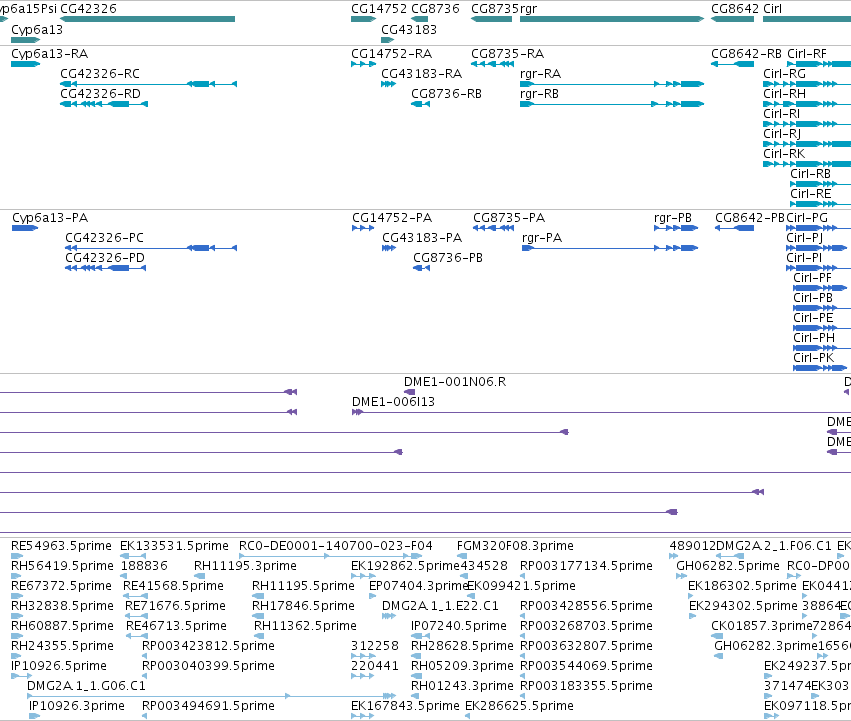Screen dimensions: 851x721
Task: Click the 312258 EST label
Action: [x=374, y=646]
